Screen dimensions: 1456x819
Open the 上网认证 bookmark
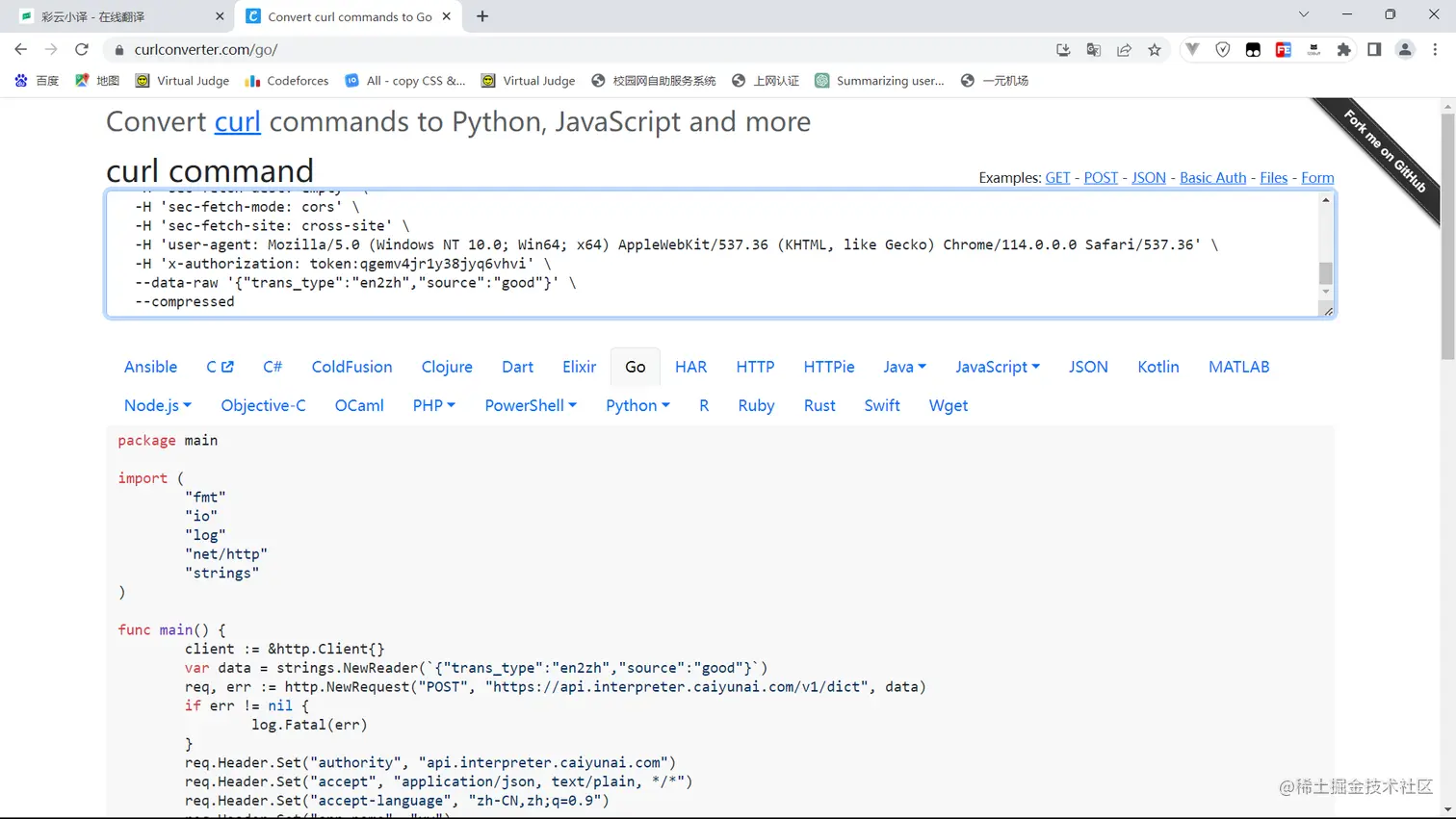766,81
